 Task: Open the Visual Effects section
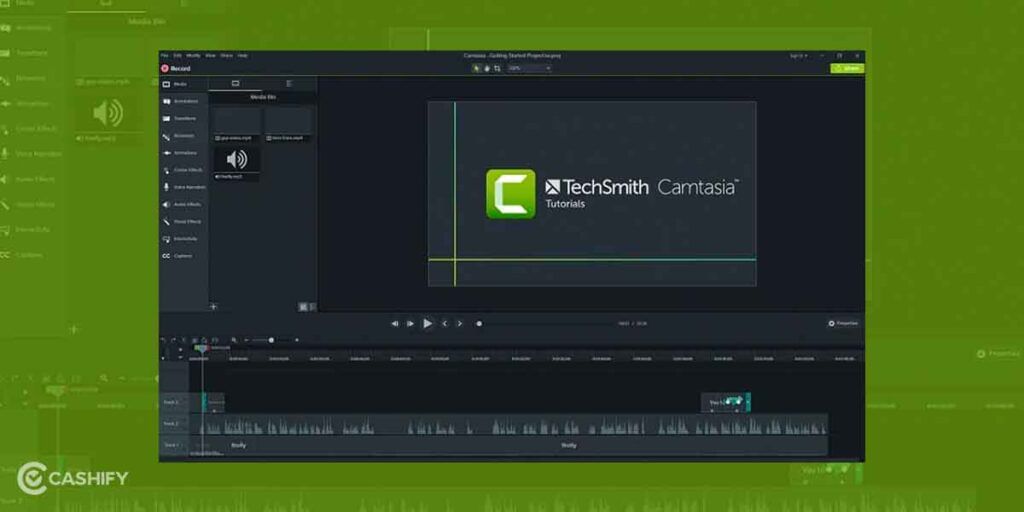[x=184, y=221]
